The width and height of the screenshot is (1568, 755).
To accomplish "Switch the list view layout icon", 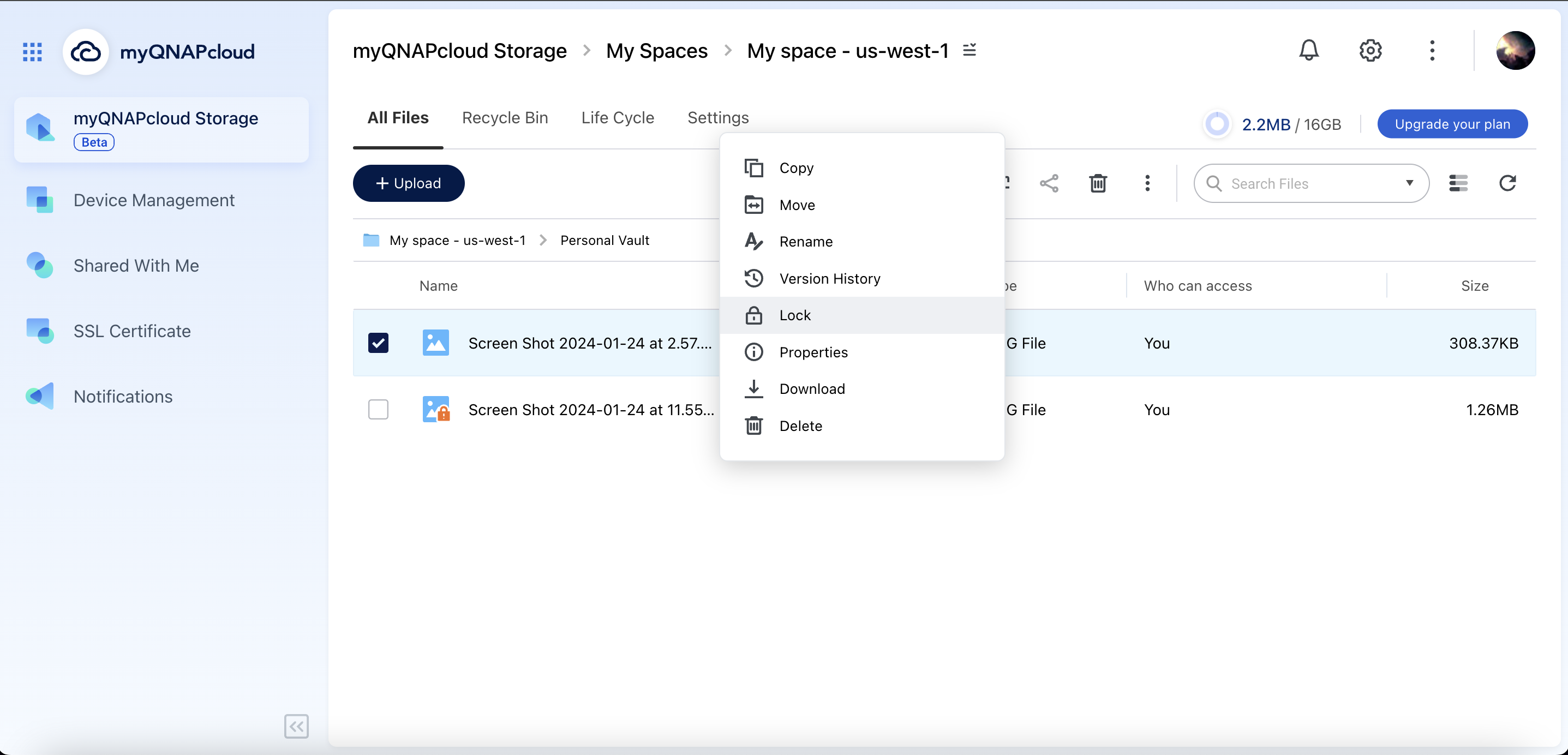I will point(1458,183).
